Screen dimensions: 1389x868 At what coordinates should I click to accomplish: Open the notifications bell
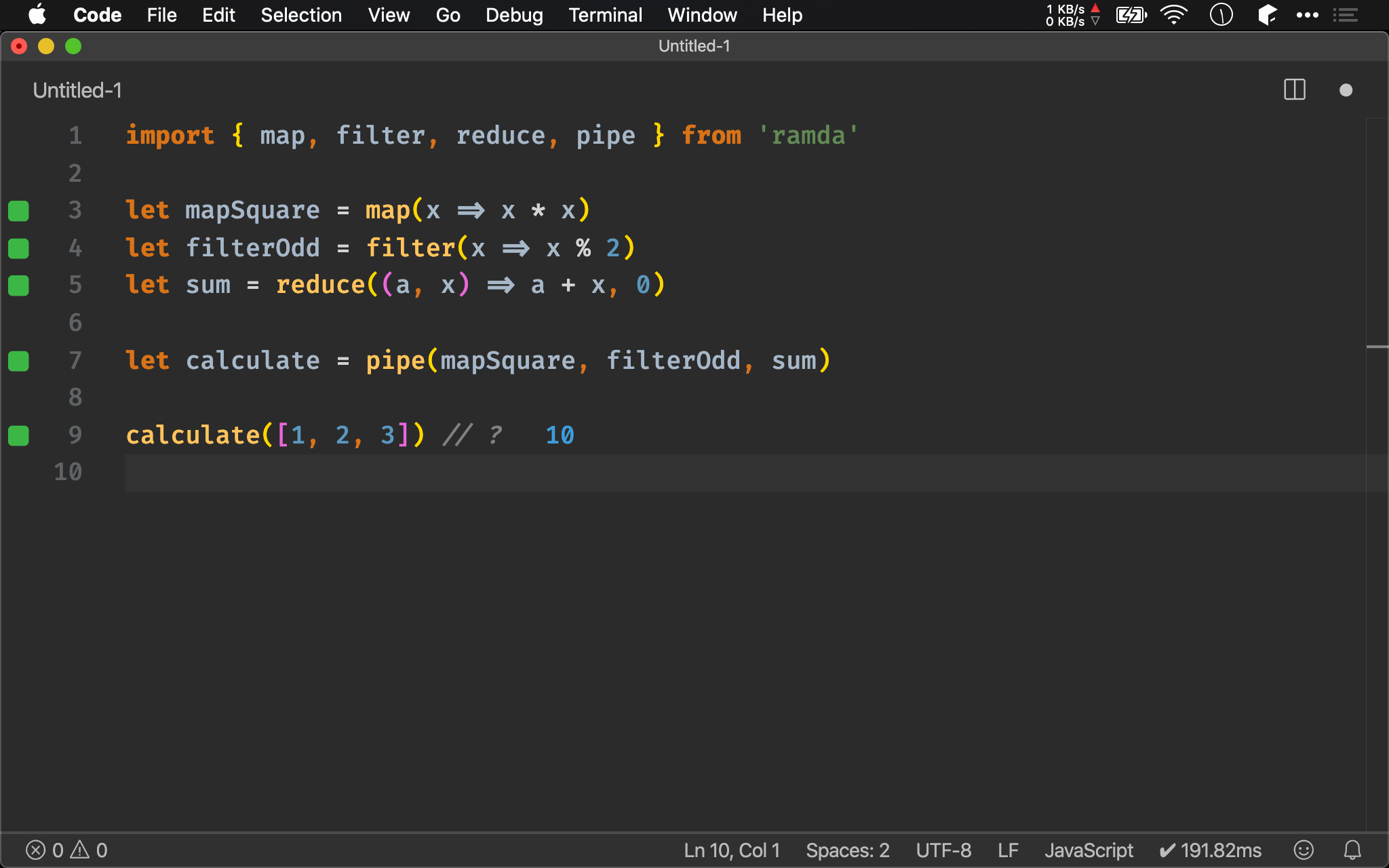1352,850
